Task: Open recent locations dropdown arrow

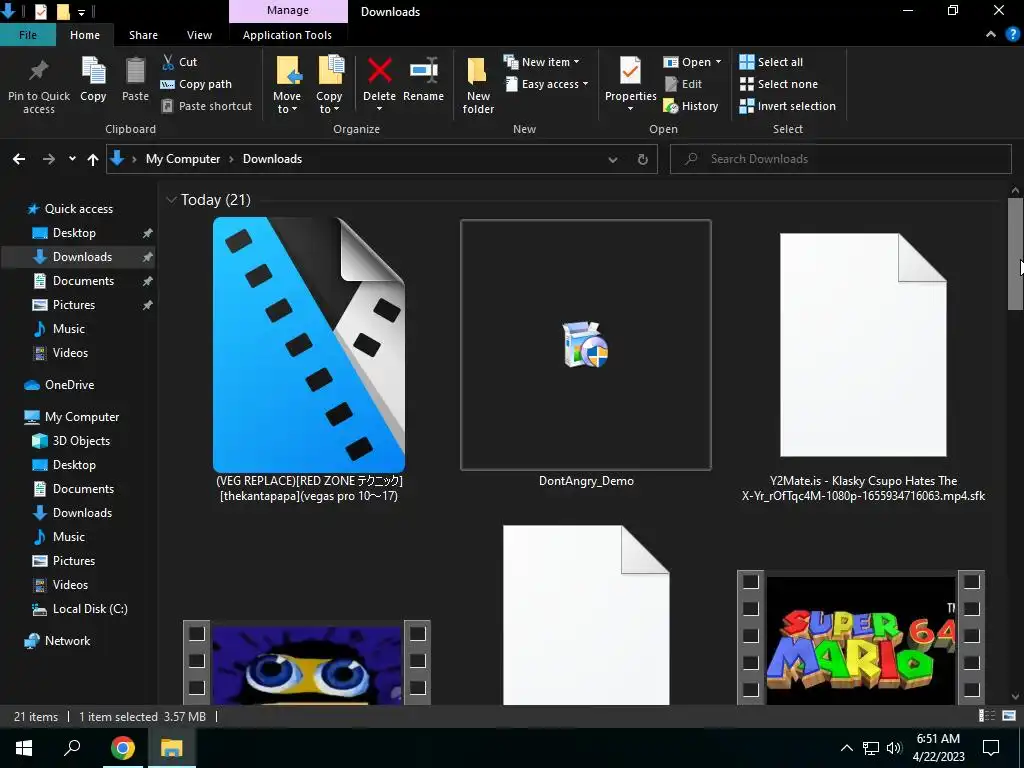Action: [72, 159]
